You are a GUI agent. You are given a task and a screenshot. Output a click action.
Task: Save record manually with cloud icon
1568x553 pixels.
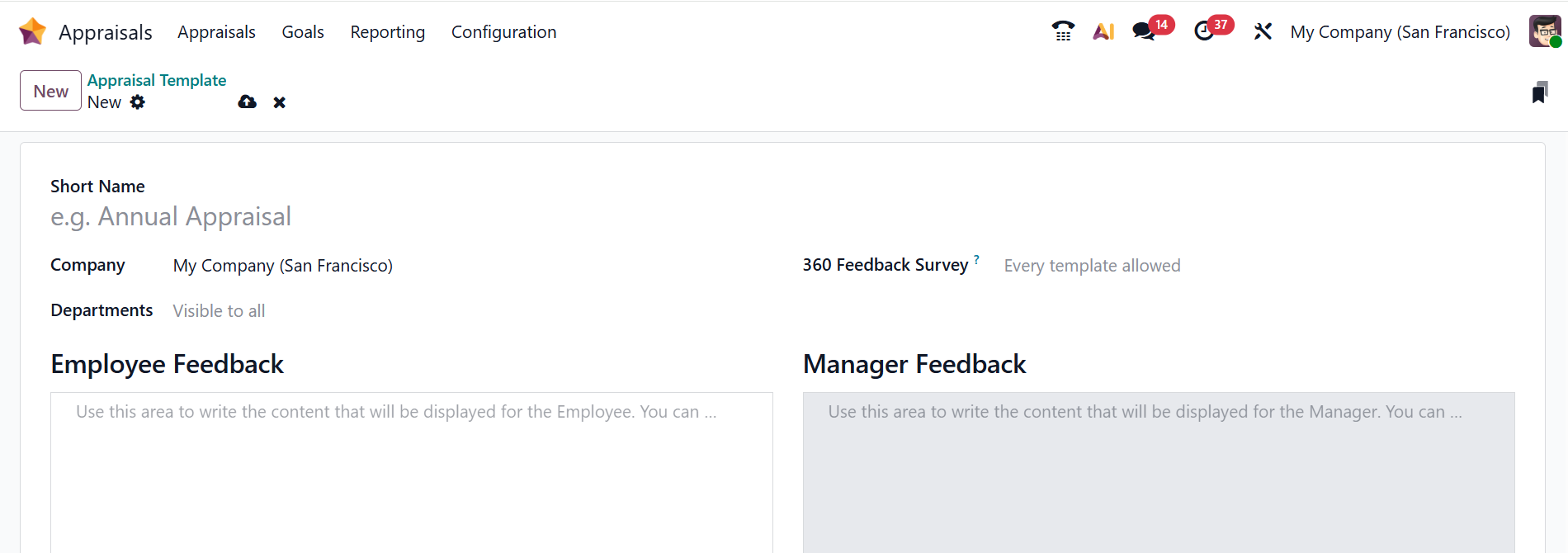click(247, 102)
